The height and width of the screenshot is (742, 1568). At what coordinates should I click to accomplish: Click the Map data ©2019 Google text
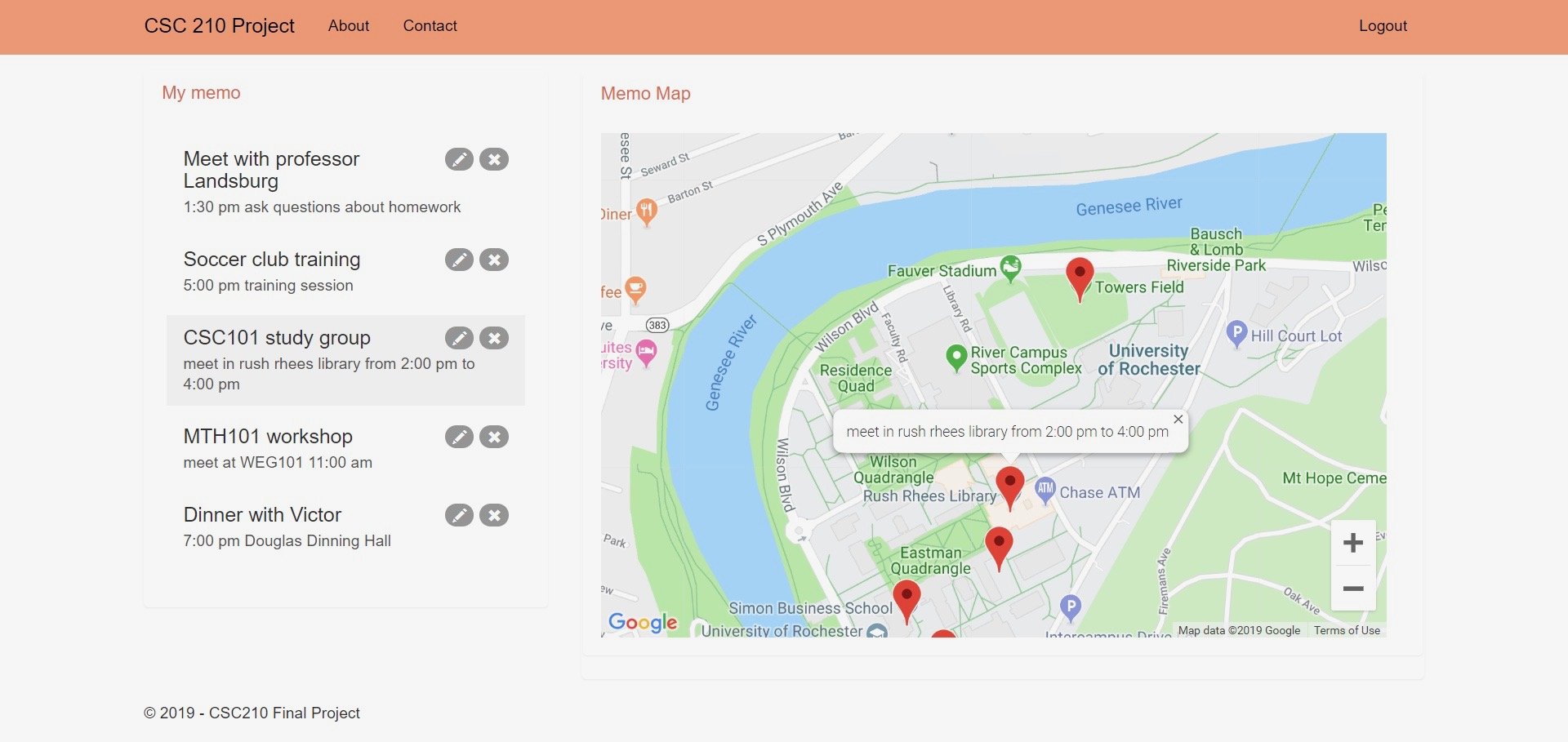[x=1239, y=630]
